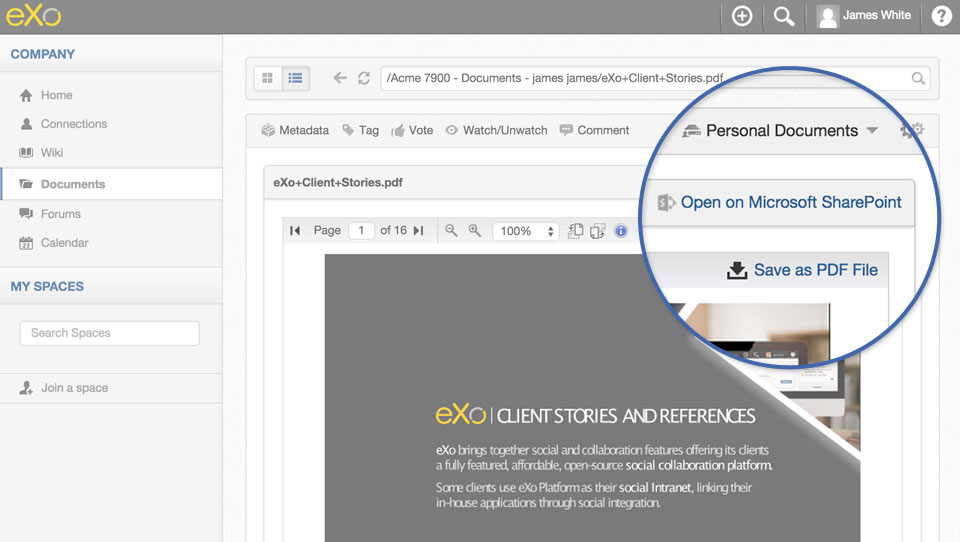Click the eXo+Client+Stories.pdf title
The height and width of the screenshot is (542, 960).
pos(338,183)
